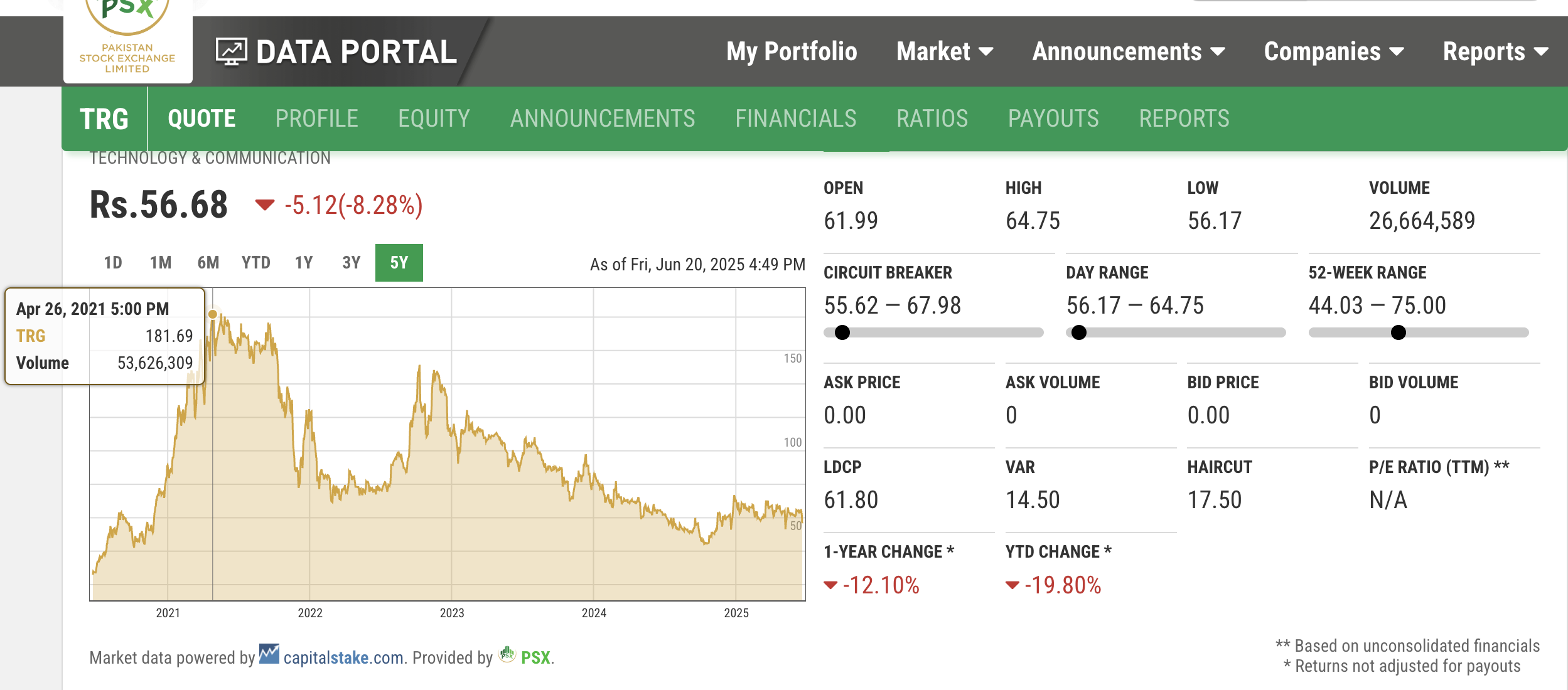The height and width of the screenshot is (690, 1568).
Task: Click the red down arrow beside price change
Action: pos(265,204)
